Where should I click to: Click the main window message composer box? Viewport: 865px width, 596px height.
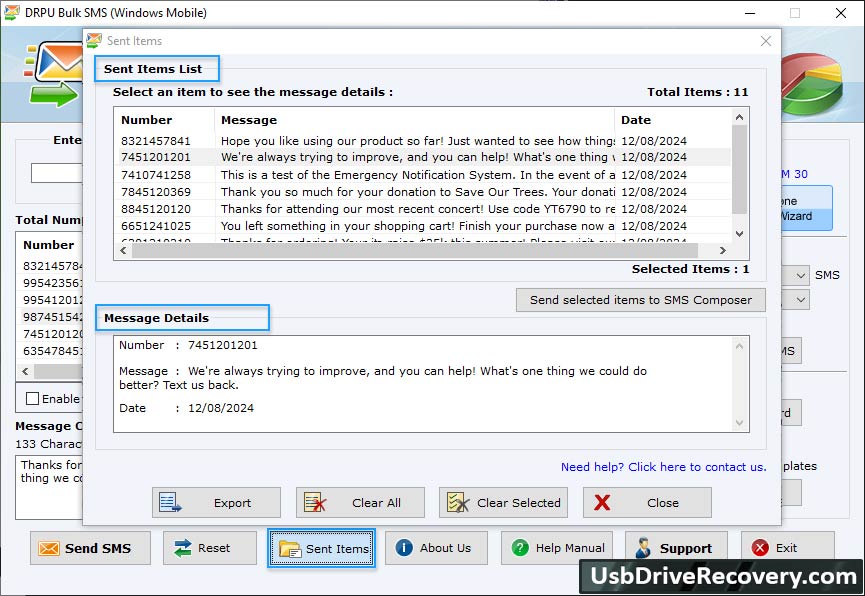point(49,487)
